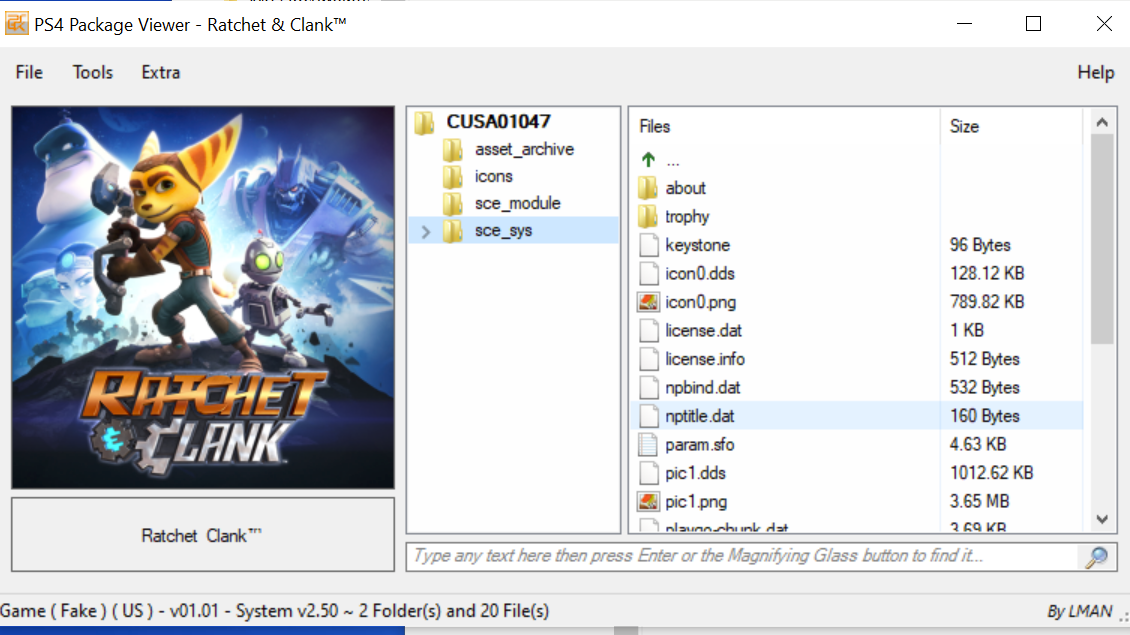1130x635 pixels.
Task: Select the icon0.png file name
Action: pyautogui.click(x=700, y=302)
